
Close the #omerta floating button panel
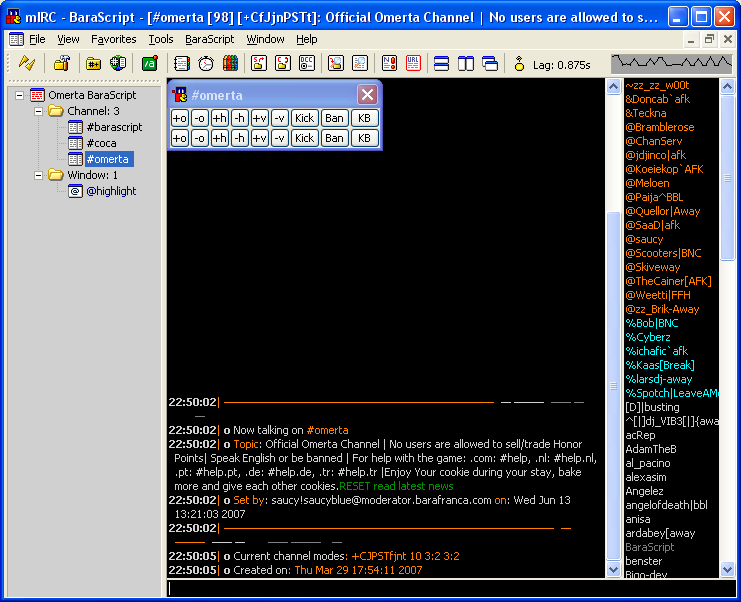(x=367, y=95)
